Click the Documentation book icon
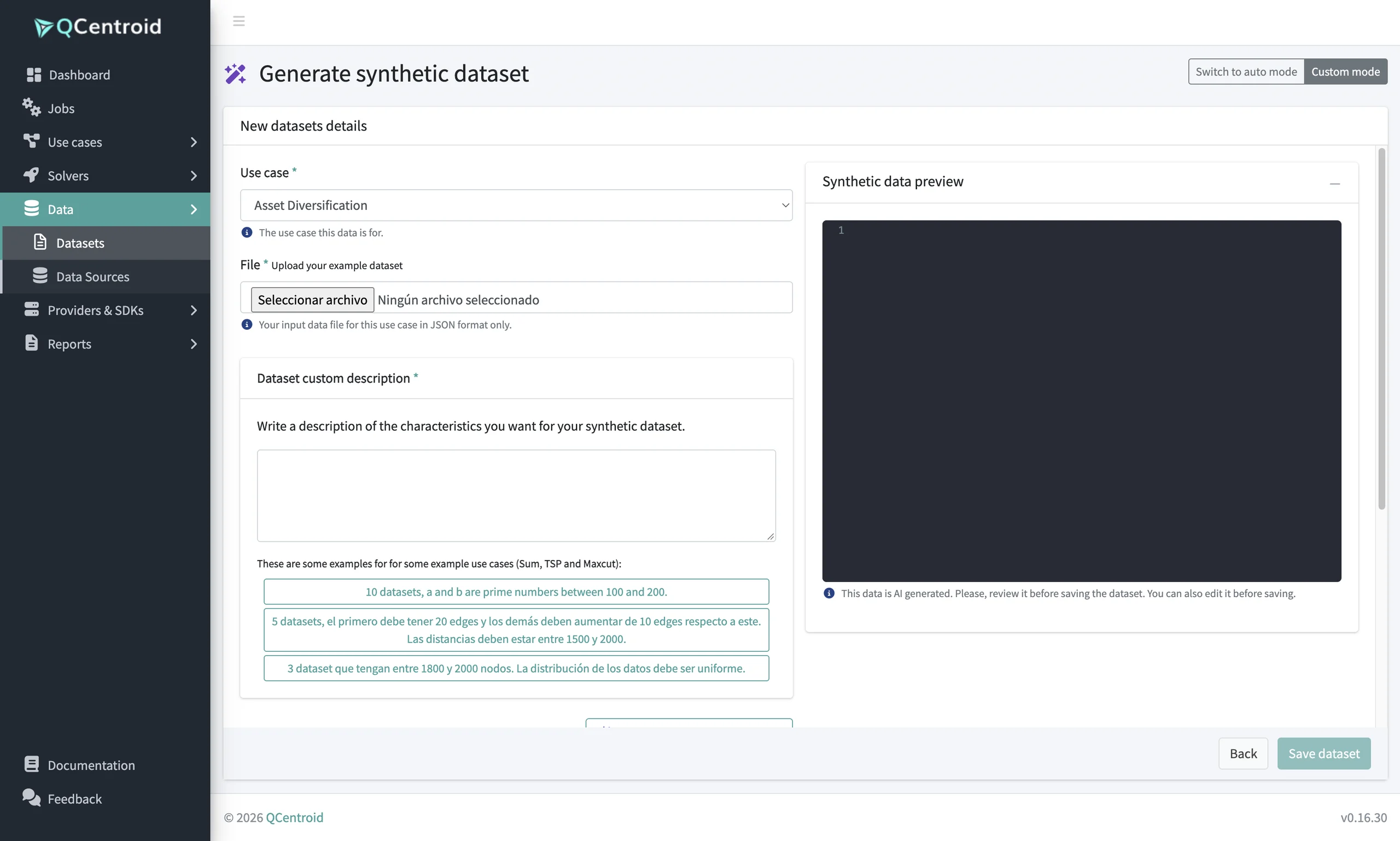This screenshot has width=1400, height=841. click(32, 764)
